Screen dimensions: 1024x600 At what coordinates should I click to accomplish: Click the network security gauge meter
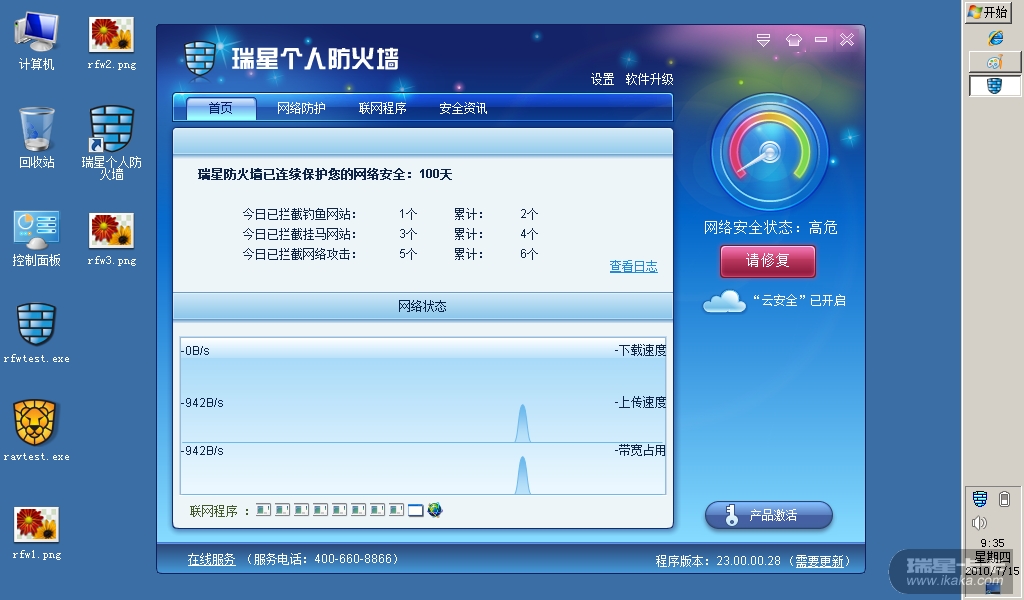point(769,153)
